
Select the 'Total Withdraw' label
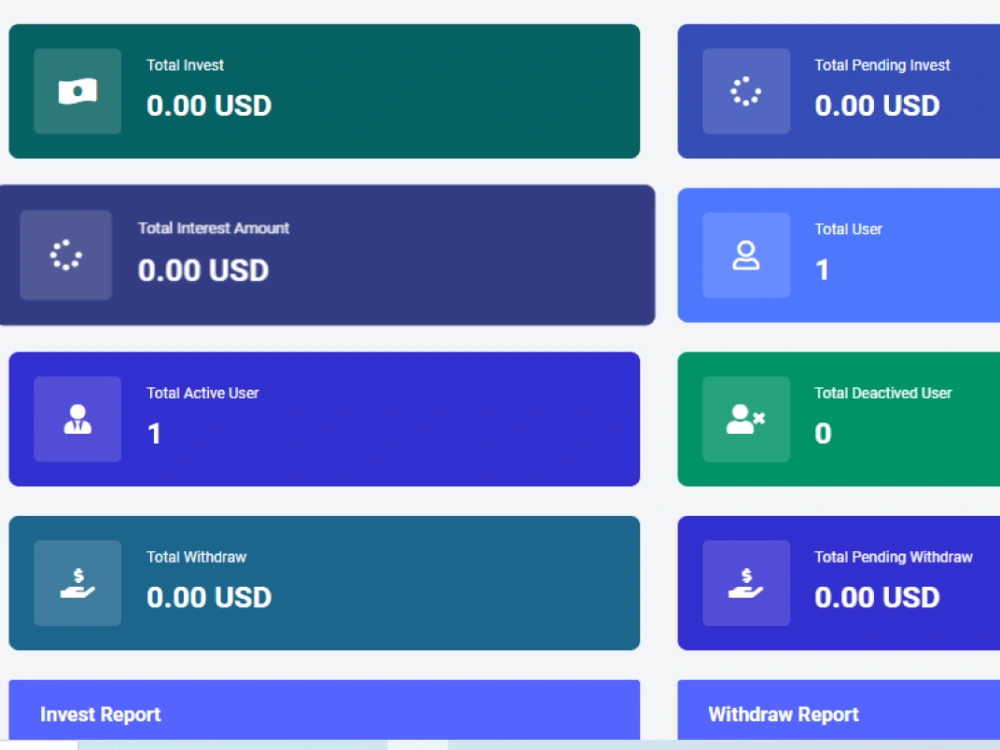pos(196,557)
